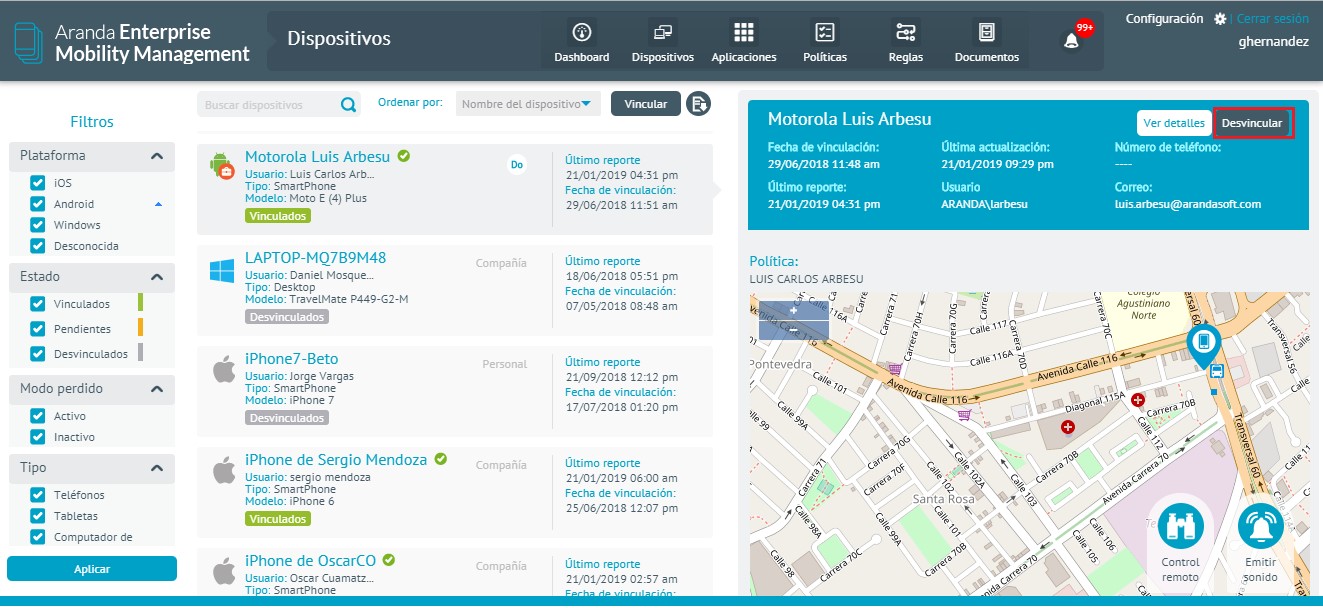Focus the Buscar dispositivos search field
Image resolution: width=1323 pixels, height=608 pixels.
267,104
